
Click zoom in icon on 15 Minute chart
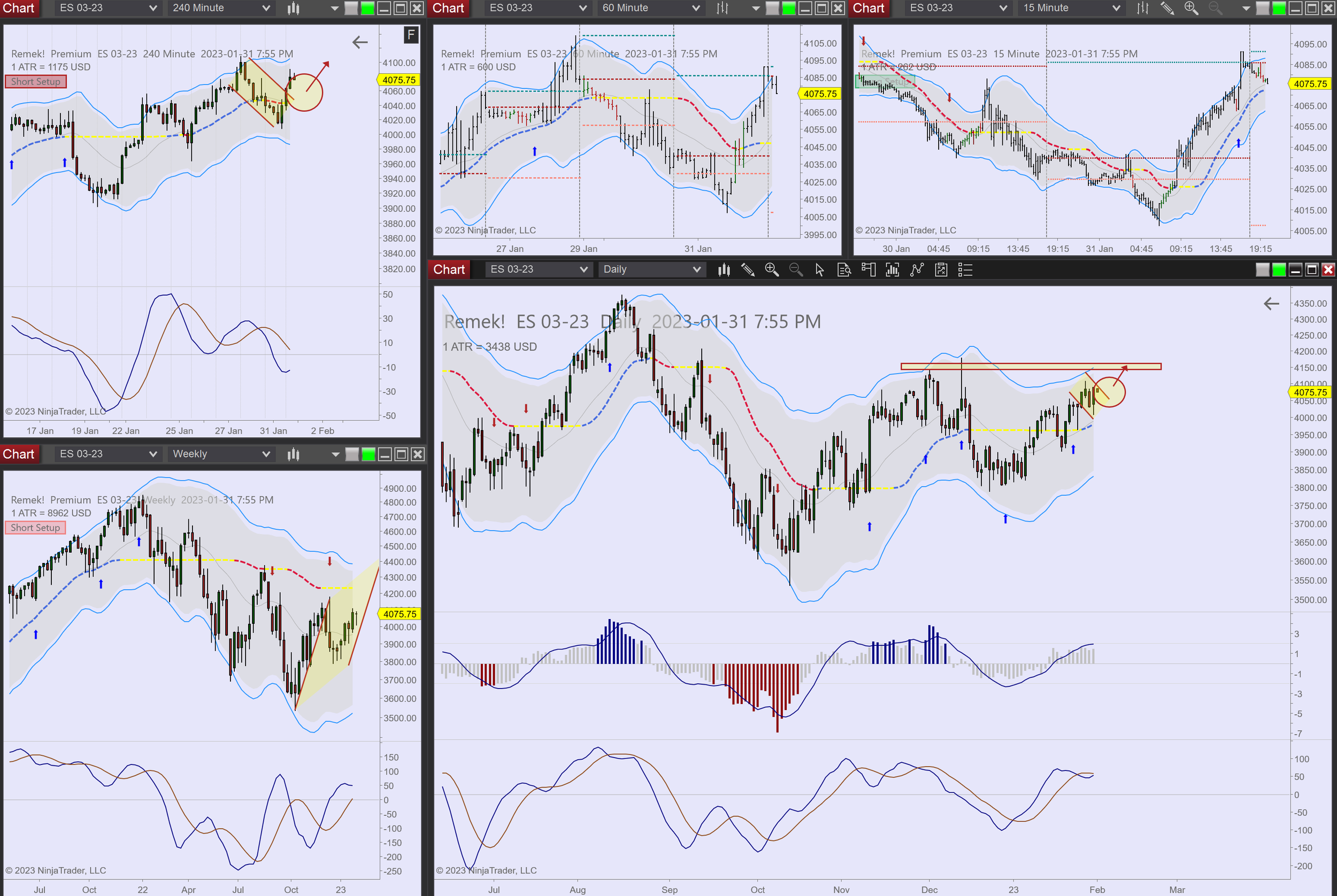point(1190,8)
